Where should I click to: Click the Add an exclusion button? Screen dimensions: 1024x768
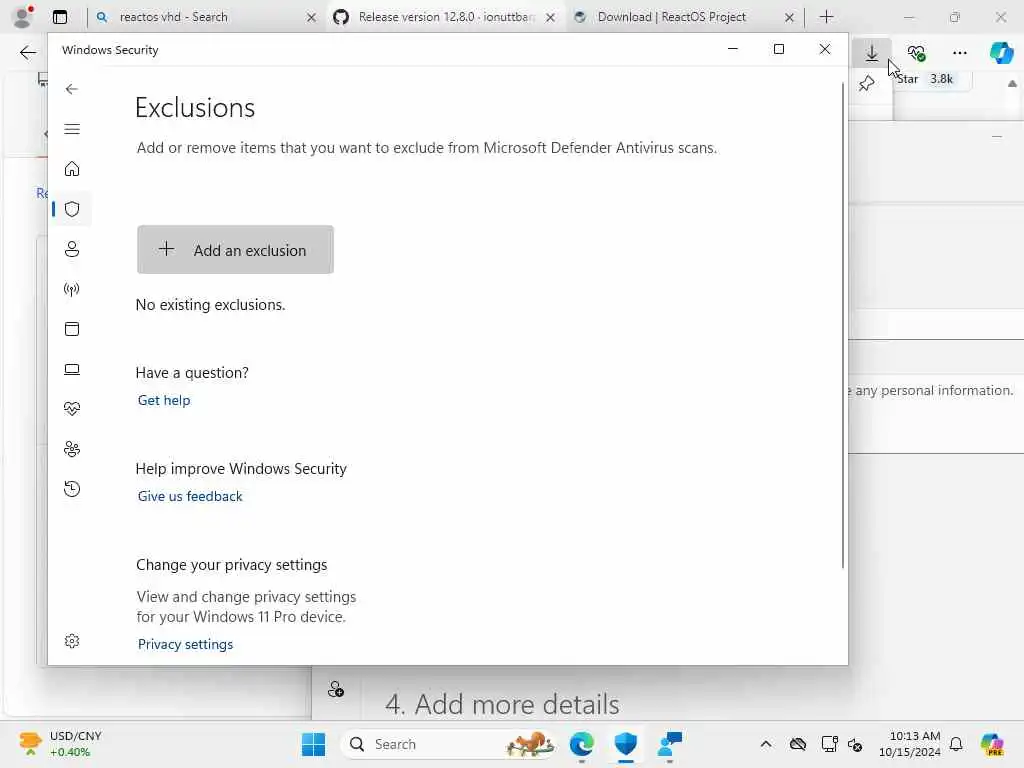pos(235,249)
